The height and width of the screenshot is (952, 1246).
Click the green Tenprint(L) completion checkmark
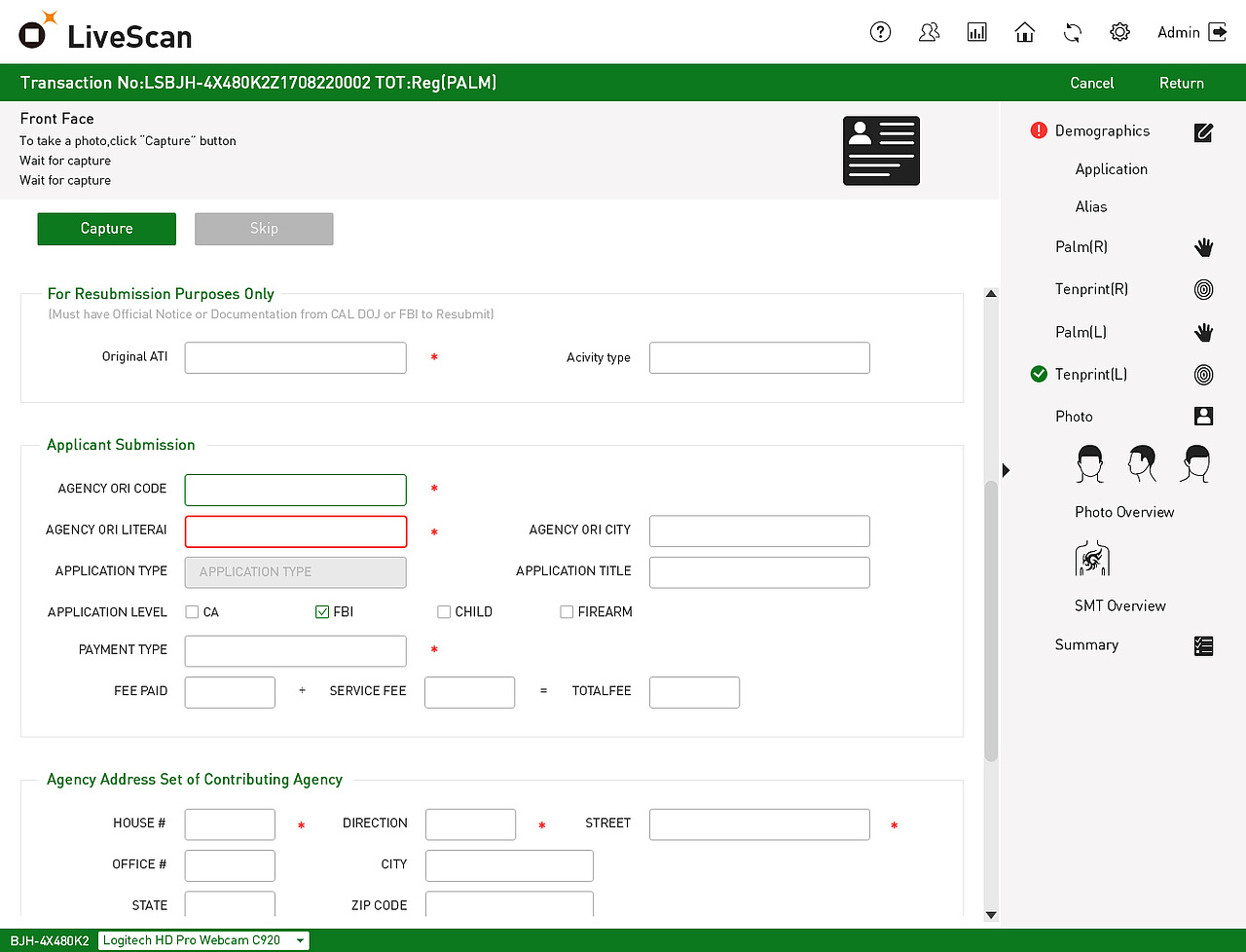[x=1037, y=374]
